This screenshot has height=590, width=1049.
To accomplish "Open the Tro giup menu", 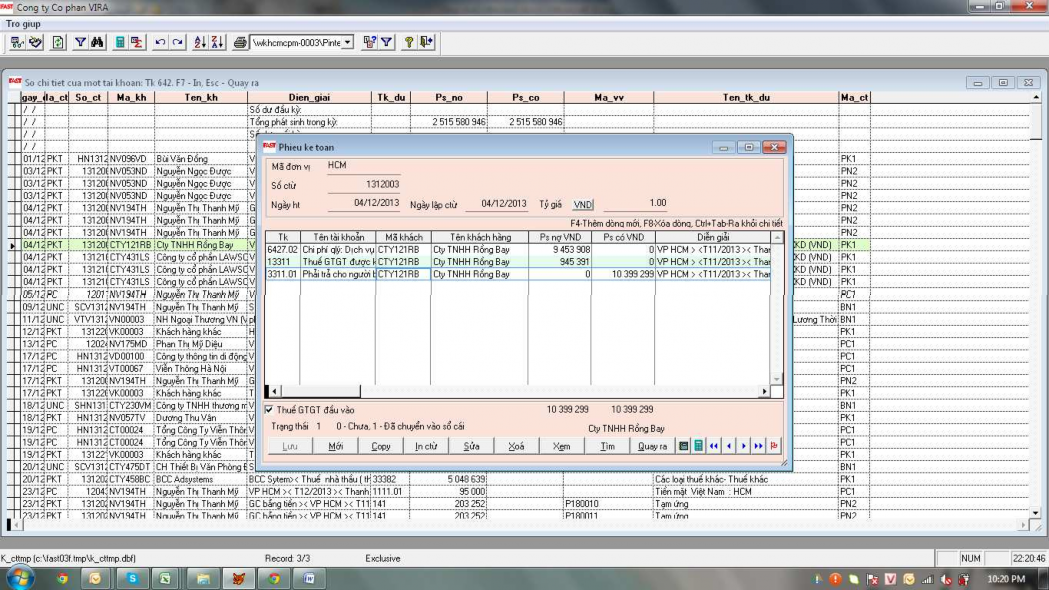I will point(24,22).
